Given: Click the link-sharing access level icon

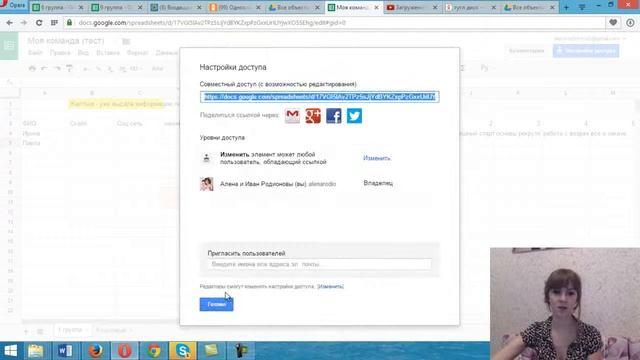Looking at the screenshot, I should 207,158.
